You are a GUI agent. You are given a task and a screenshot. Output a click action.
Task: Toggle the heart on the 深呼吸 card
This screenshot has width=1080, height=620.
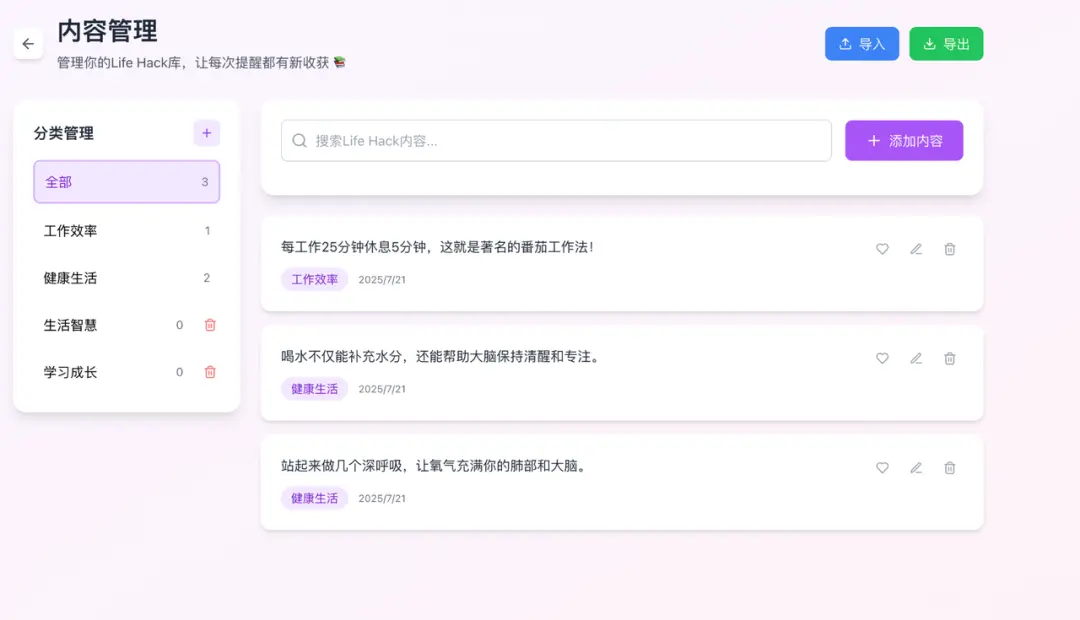coord(881,467)
